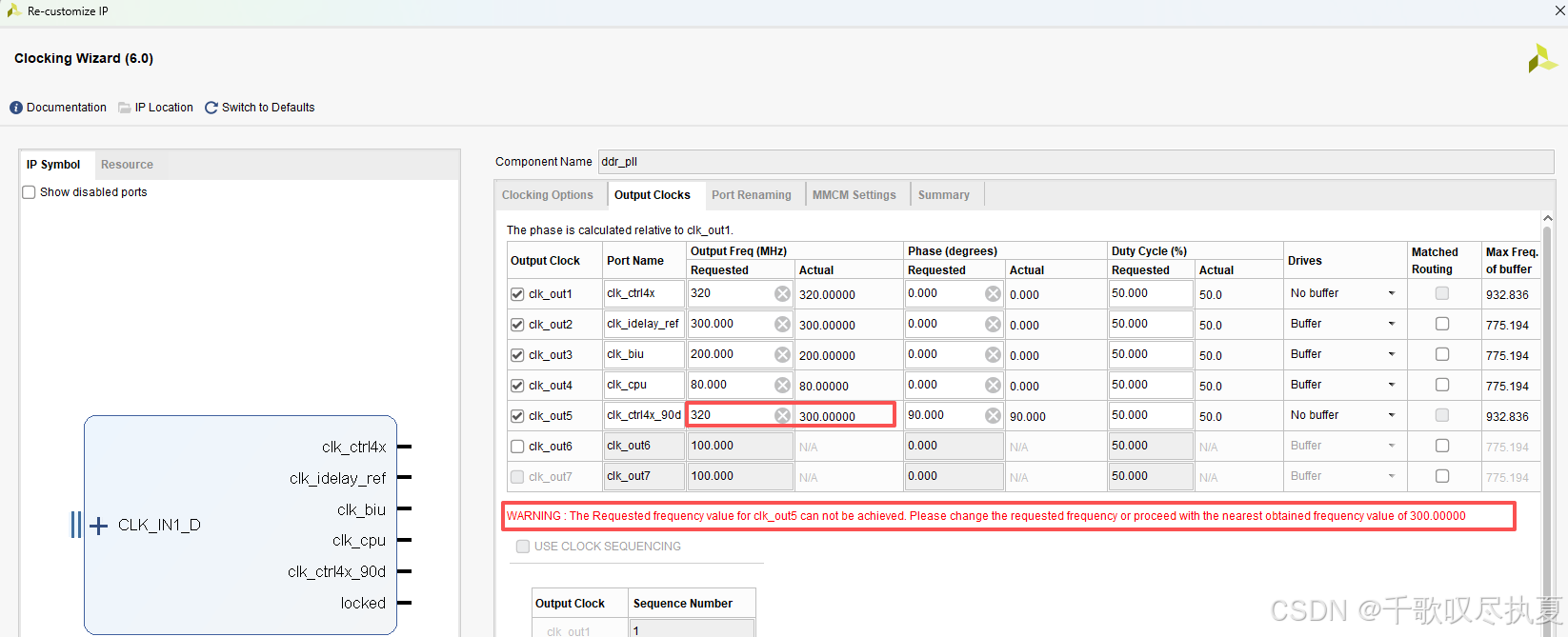
Task: Clear clk_out5 requested phase 90.000
Action: tap(993, 416)
